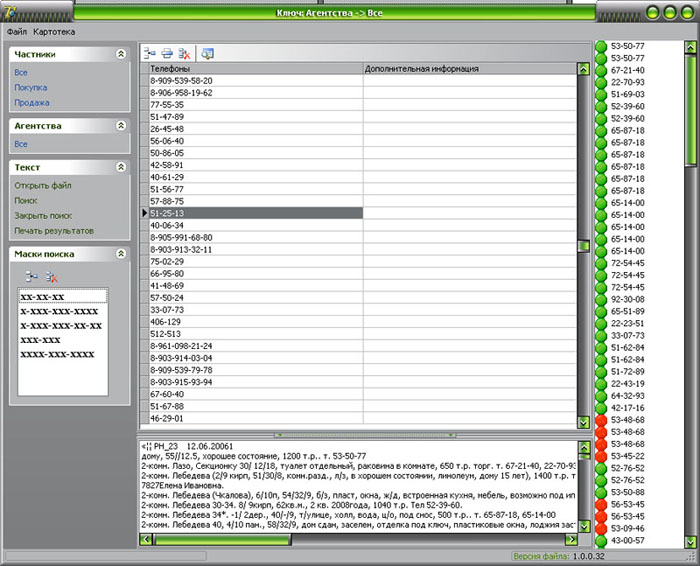Screen dimensions: 700x566
Task: Click the delete record icon in table toolbar
Action: click(x=185, y=53)
